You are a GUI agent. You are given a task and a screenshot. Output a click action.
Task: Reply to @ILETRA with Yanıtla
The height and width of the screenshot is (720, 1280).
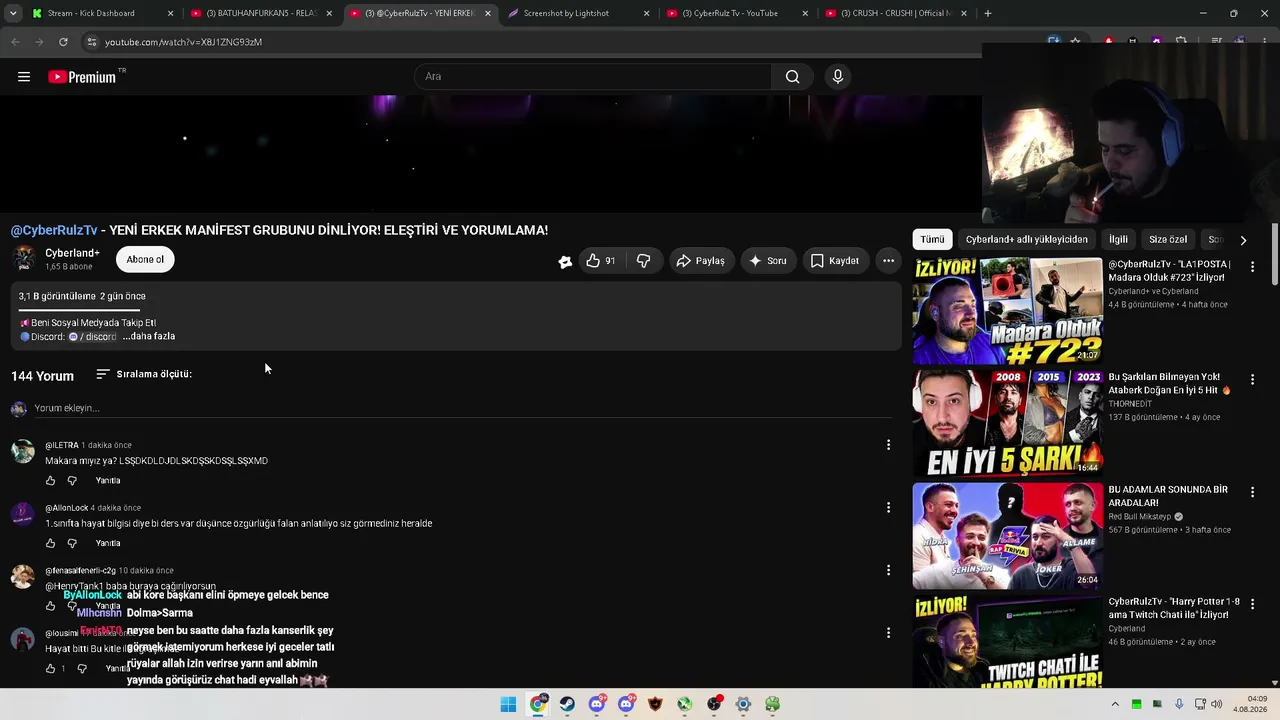tap(108, 481)
